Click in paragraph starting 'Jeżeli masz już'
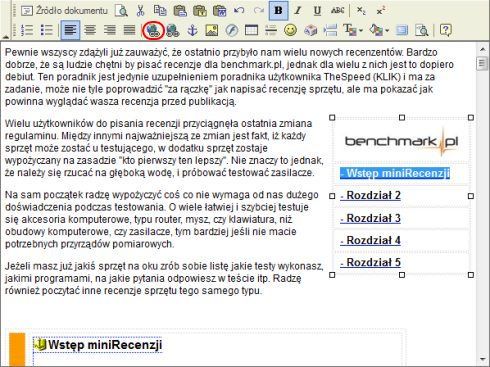Screen dimensions: 490x367 [x=163, y=278]
